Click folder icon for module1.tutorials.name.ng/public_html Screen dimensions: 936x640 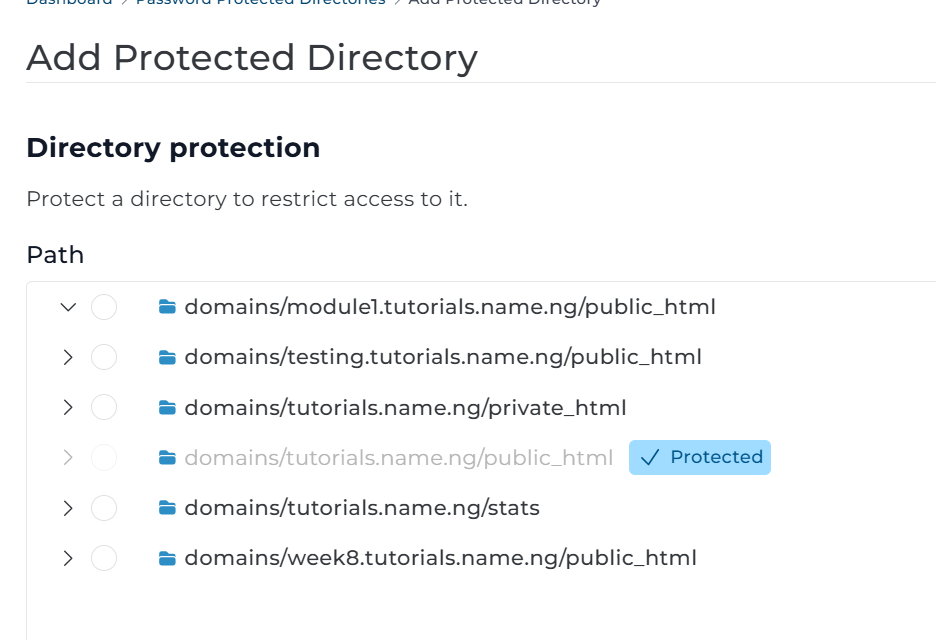[167, 307]
